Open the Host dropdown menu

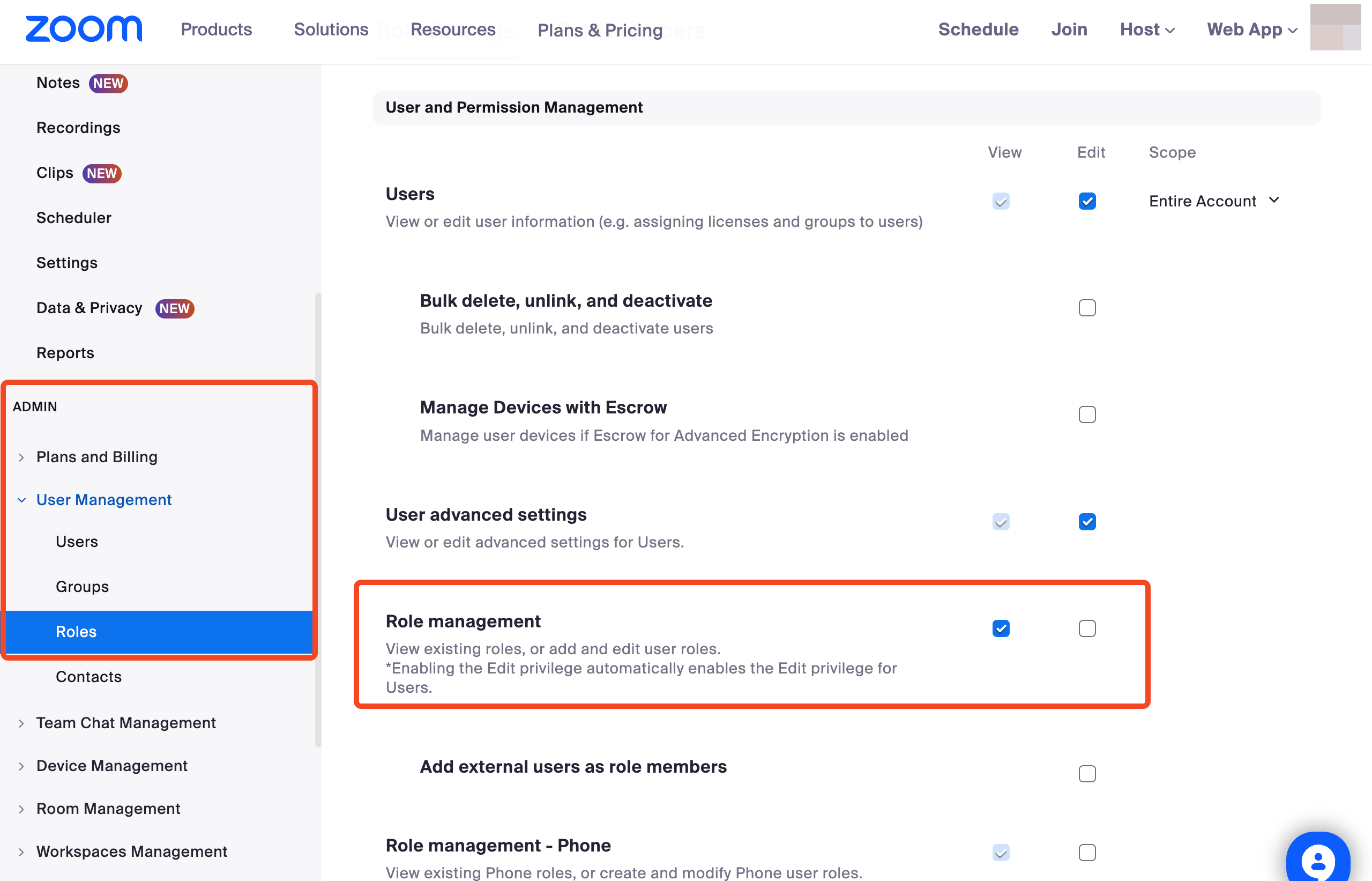pos(1147,29)
